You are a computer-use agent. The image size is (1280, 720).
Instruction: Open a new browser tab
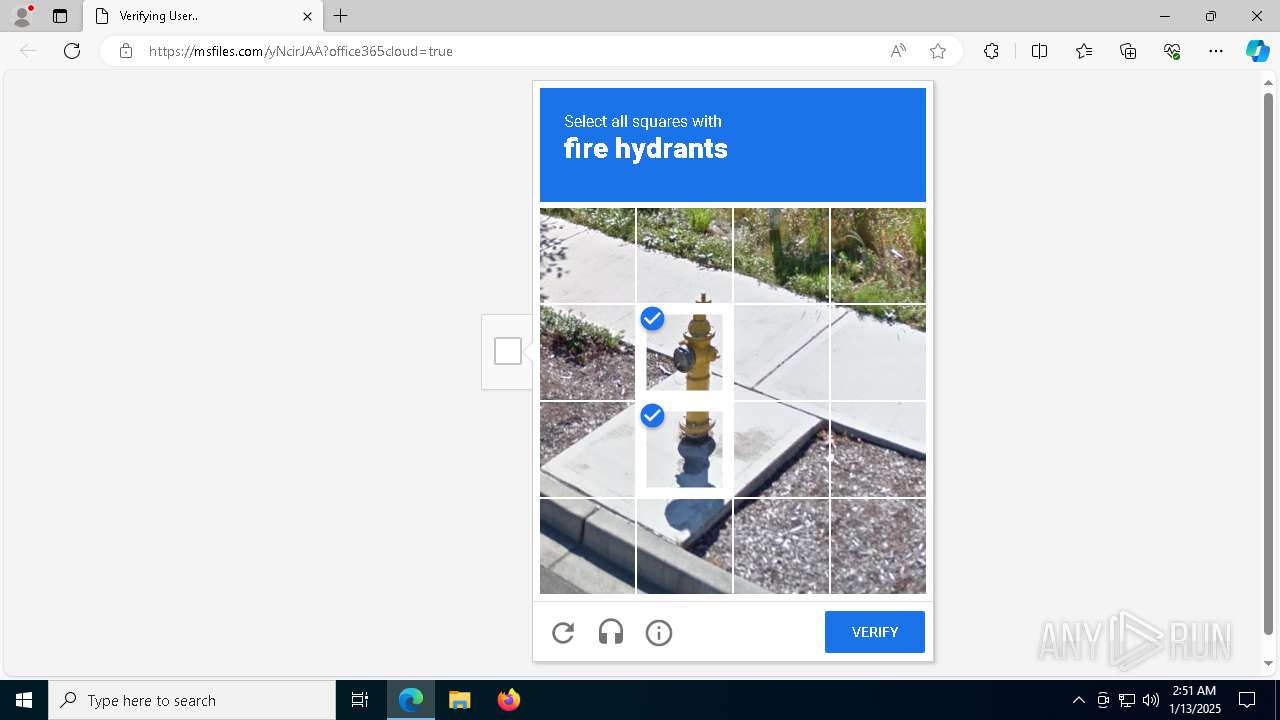pos(341,16)
